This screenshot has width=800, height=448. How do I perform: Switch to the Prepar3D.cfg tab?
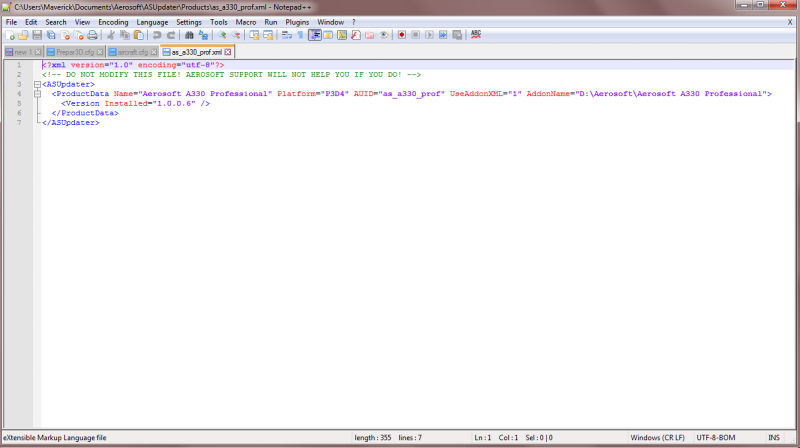pyautogui.click(x=74, y=52)
